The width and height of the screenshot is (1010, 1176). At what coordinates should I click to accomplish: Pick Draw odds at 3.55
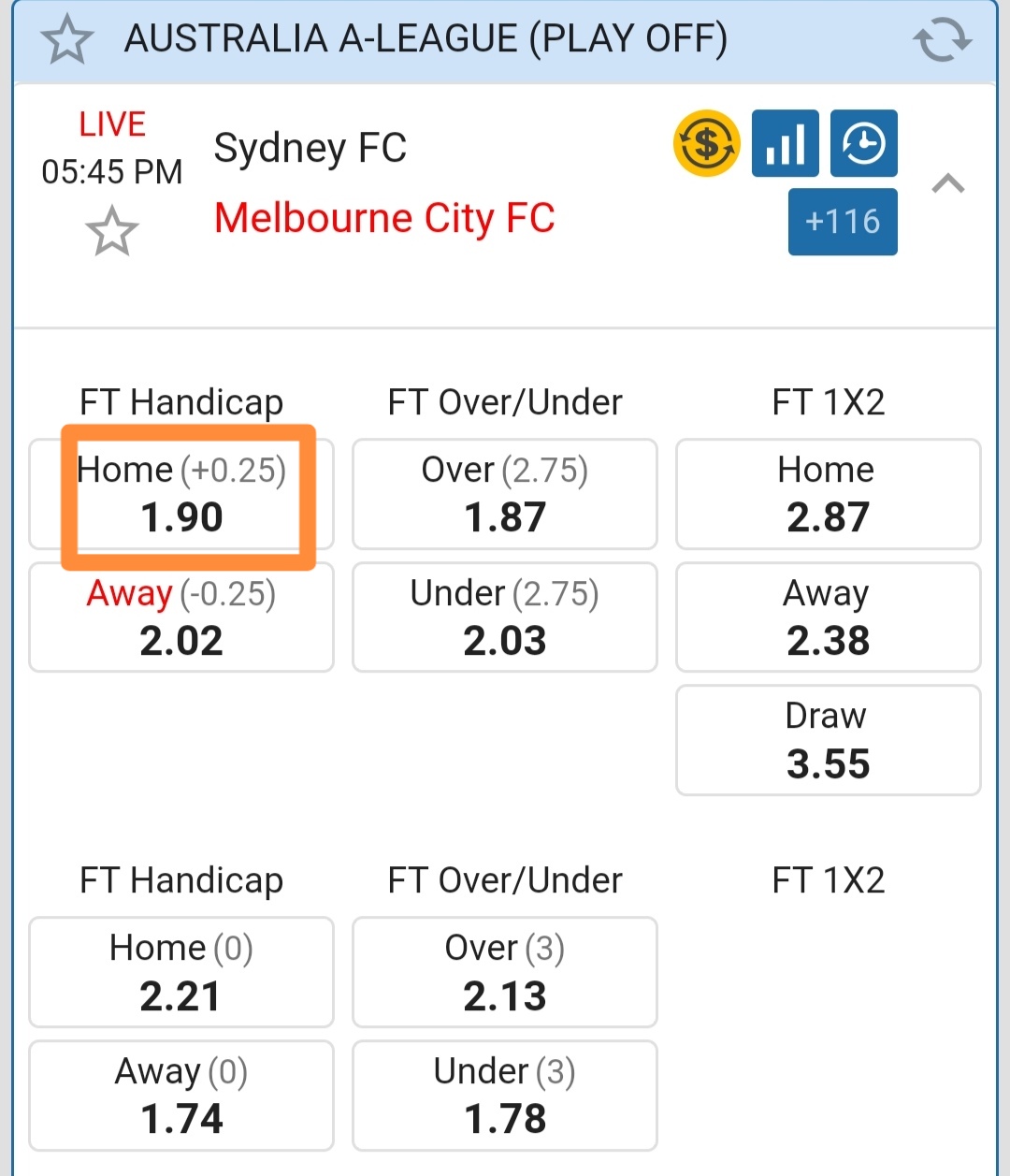point(828,740)
